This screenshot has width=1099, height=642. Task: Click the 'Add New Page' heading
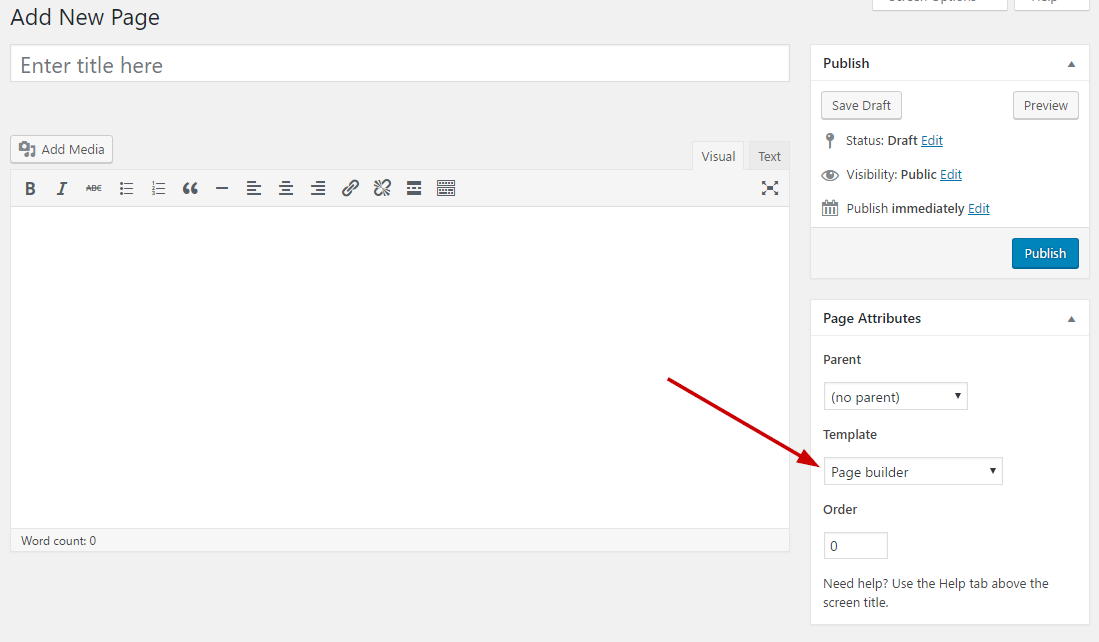point(86,17)
